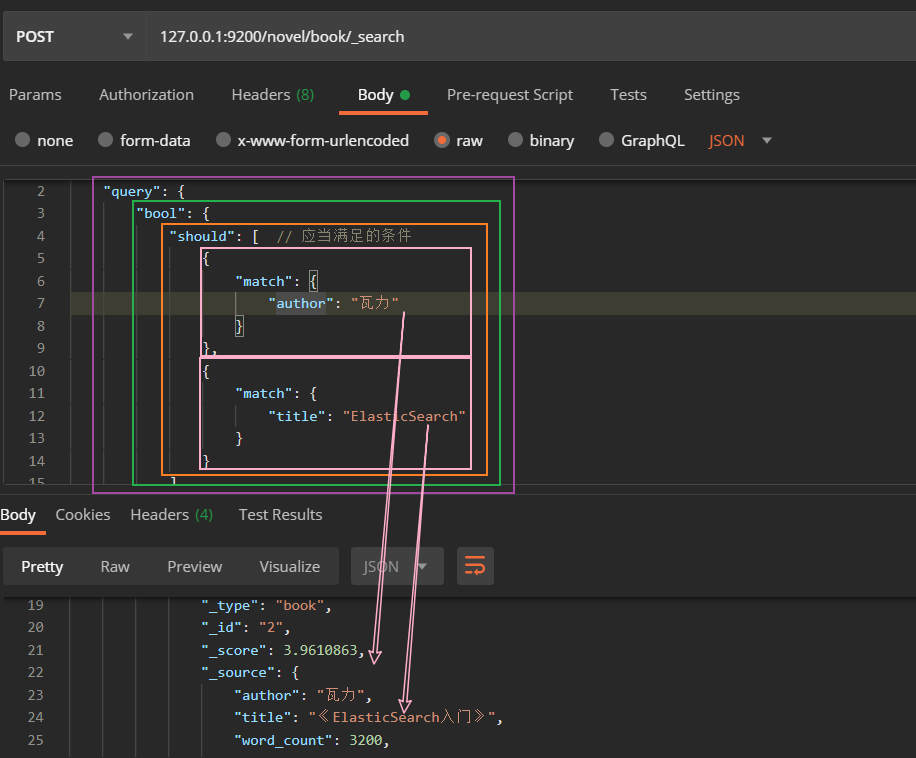Click line number 22 in response viewer

(36, 672)
